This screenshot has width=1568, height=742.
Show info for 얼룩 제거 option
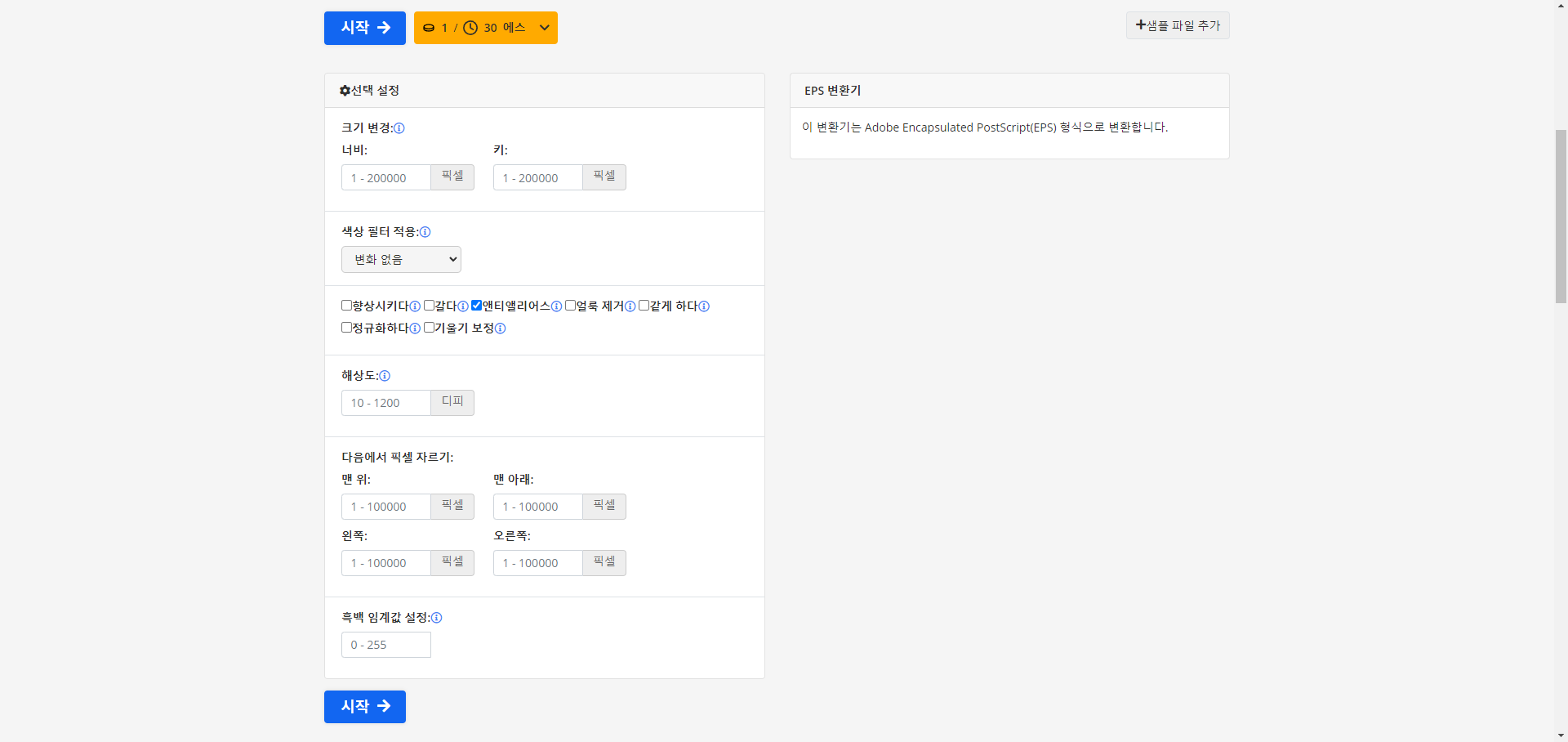pyautogui.click(x=630, y=306)
